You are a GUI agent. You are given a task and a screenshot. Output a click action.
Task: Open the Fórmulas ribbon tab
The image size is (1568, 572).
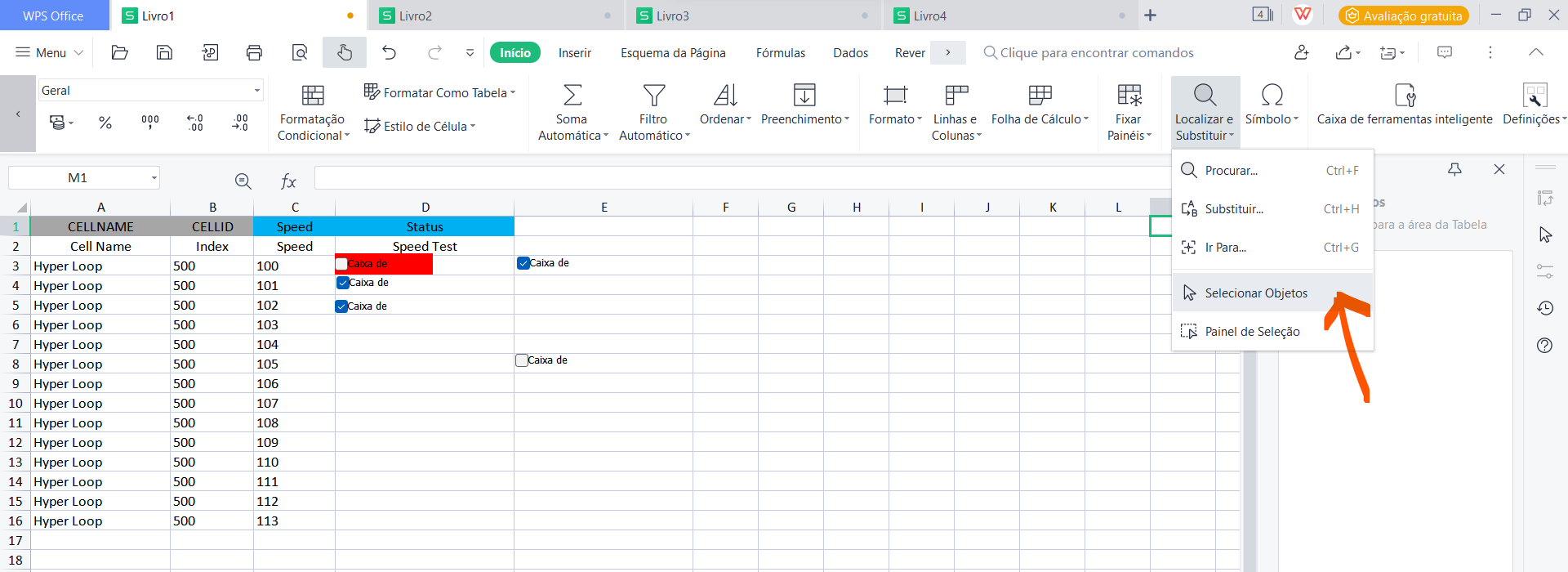pos(780,53)
